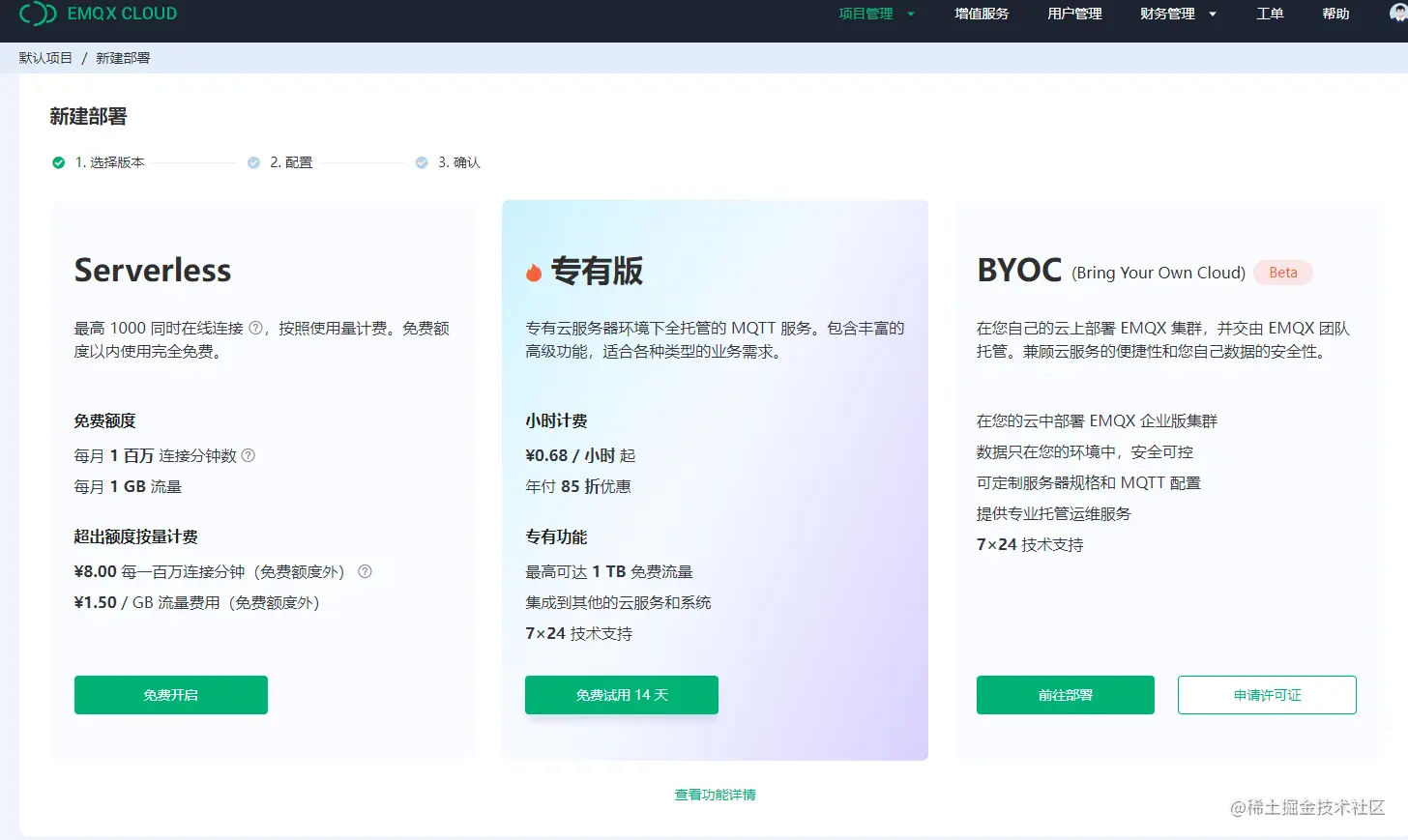Click the 年付 85 折优惠 text
1408x840 pixels.
pos(578,486)
